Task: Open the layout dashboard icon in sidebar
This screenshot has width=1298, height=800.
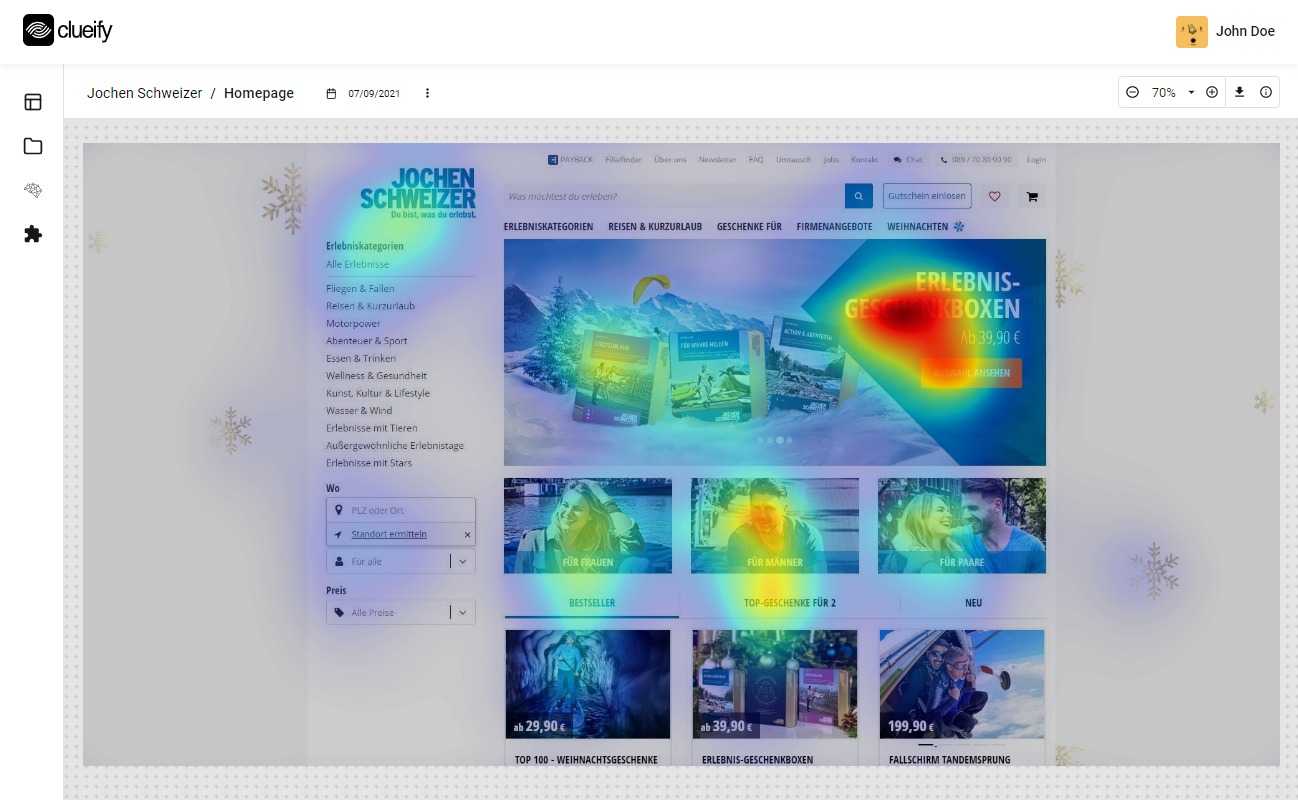Action: 33,102
